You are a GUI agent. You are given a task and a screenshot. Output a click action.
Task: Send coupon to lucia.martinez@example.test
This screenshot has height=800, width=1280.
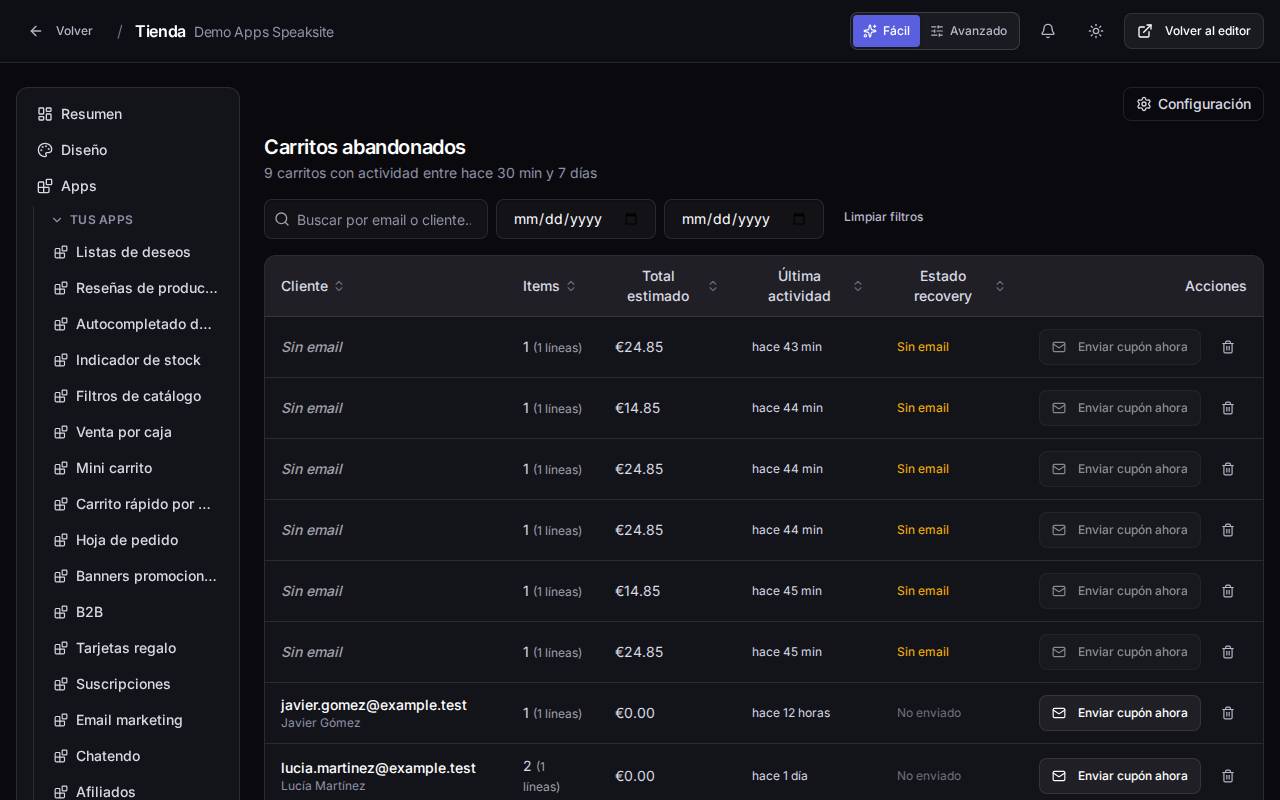(1120, 776)
